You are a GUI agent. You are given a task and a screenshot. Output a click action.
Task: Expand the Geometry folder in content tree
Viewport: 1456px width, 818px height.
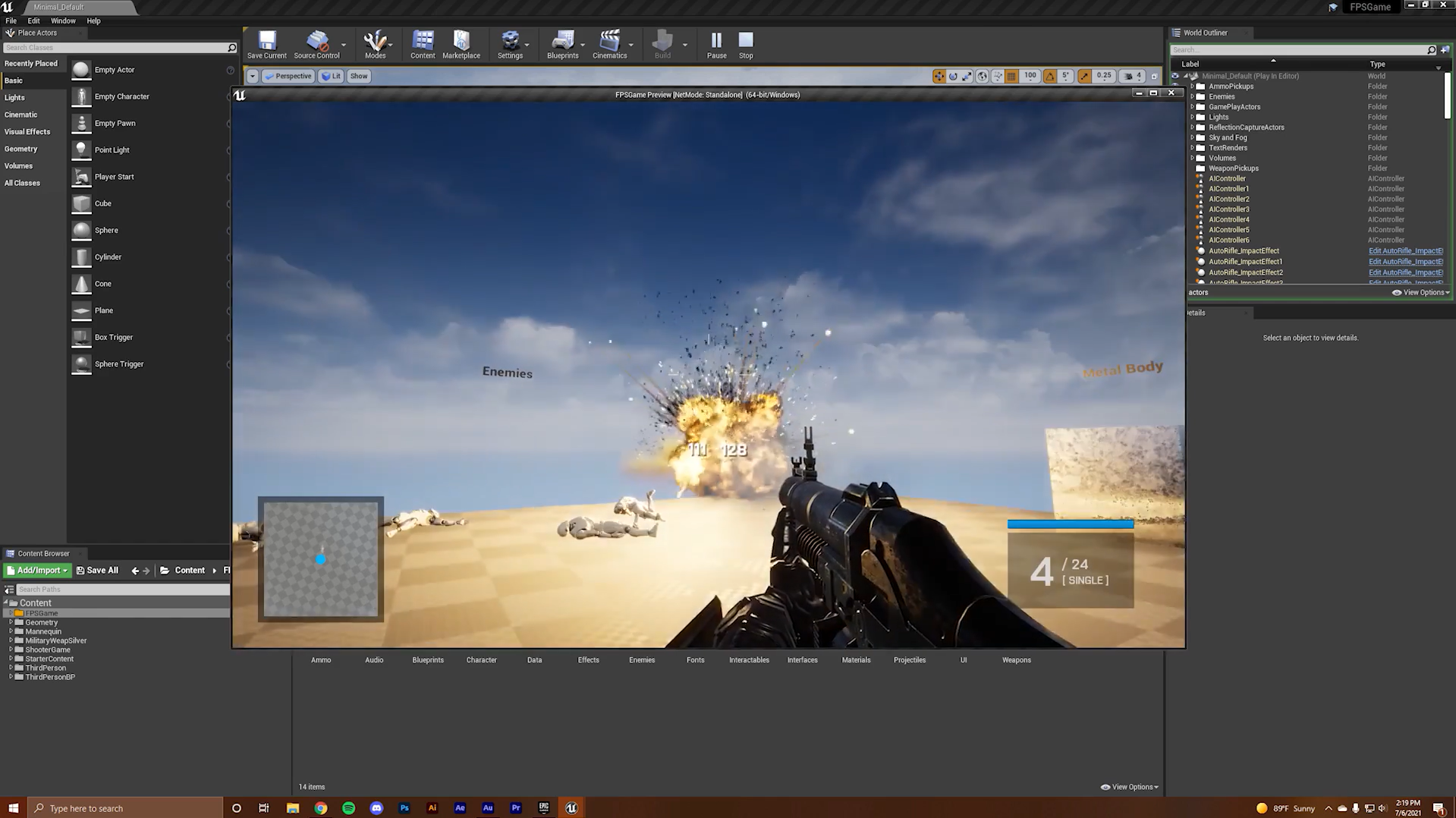(x=11, y=622)
